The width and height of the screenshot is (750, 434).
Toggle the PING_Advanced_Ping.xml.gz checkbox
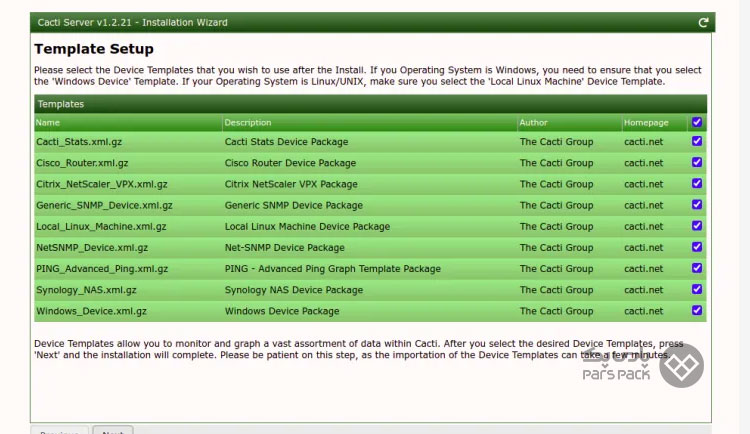click(697, 268)
